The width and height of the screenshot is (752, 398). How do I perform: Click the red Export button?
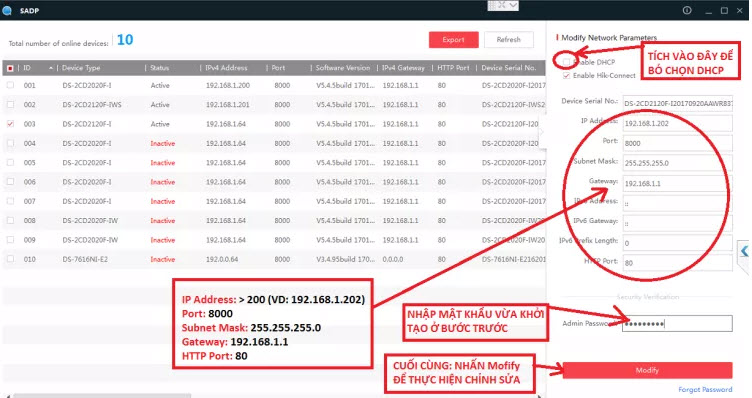point(454,40)
